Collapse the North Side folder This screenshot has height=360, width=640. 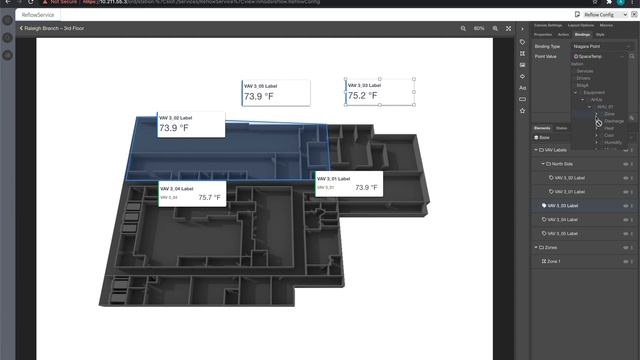click(x=543, y=164)
